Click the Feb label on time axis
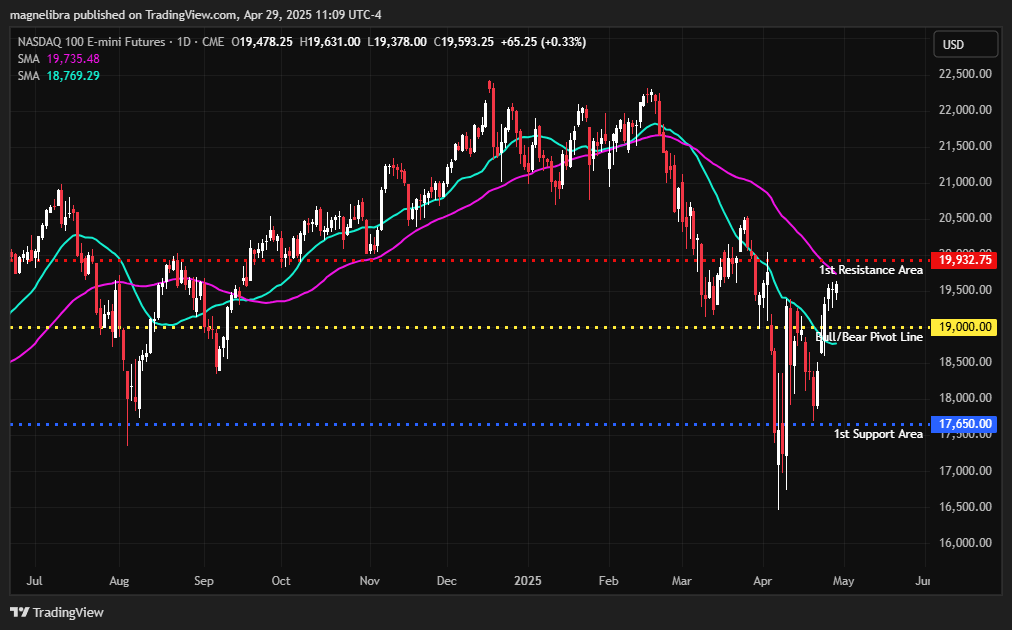The width and height of the screenshot is (1012, 630). [609, 581]
